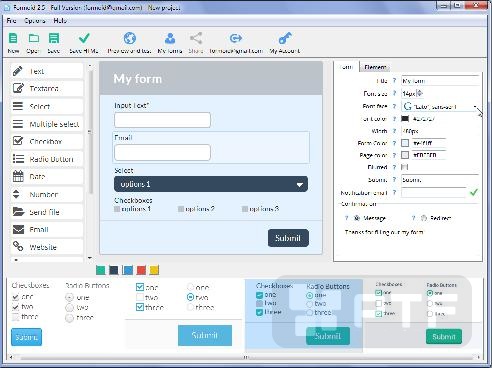Screen dimensions: 492x368
Task: Click the New form toolbar icon
Action: [13, 38]
